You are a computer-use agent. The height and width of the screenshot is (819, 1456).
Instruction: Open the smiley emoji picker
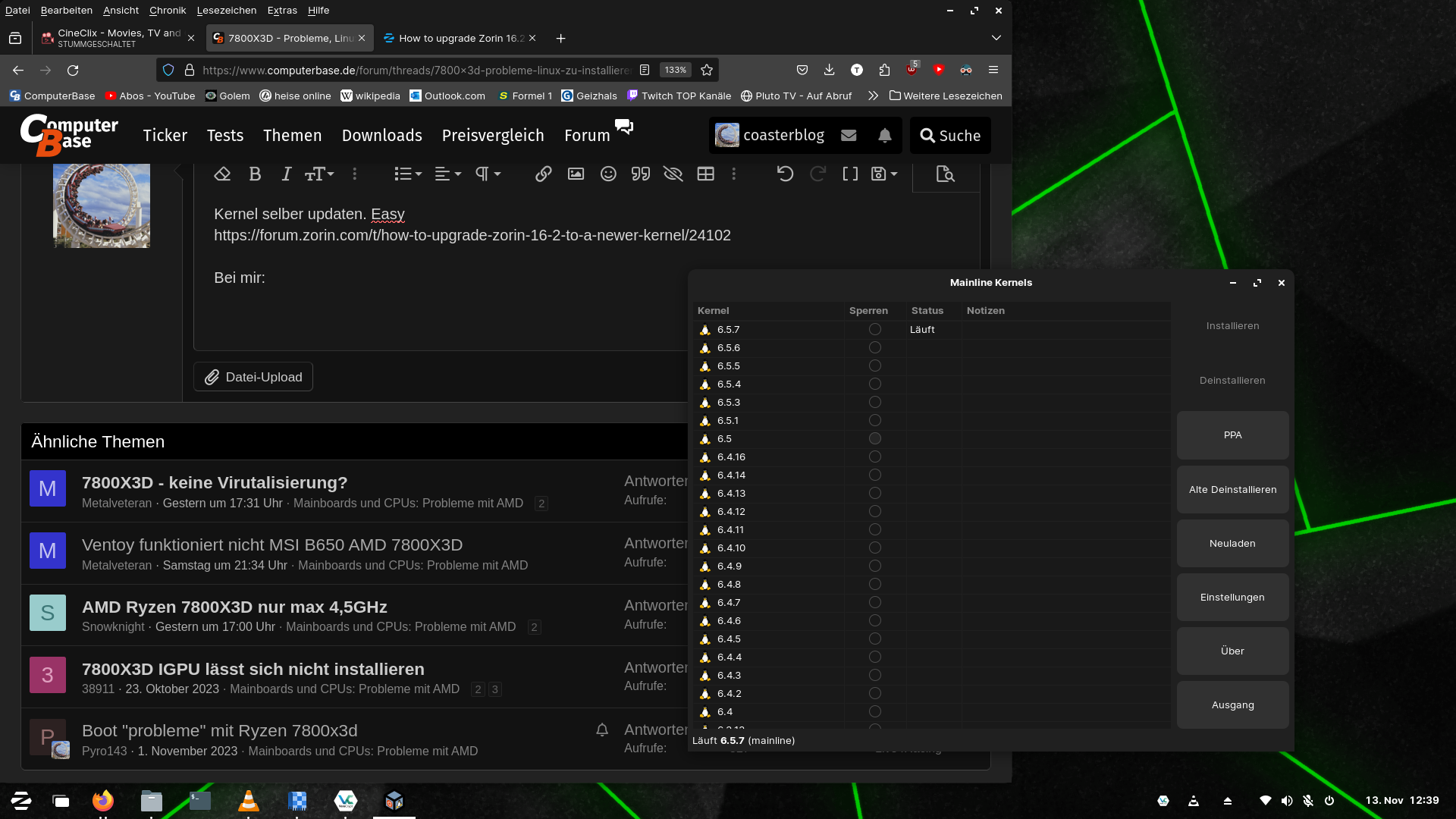608,174
